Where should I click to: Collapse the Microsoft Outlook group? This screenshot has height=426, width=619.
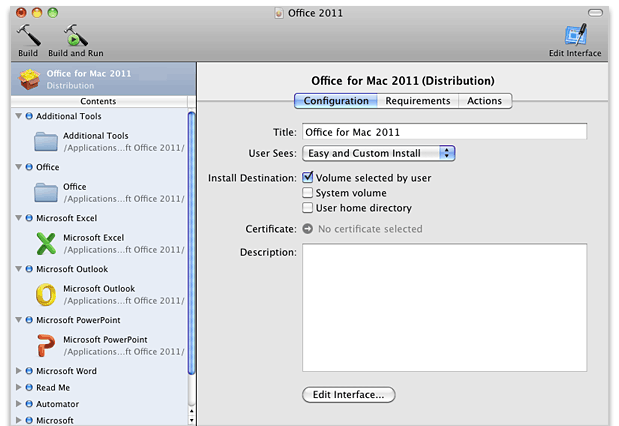[18, 269]
